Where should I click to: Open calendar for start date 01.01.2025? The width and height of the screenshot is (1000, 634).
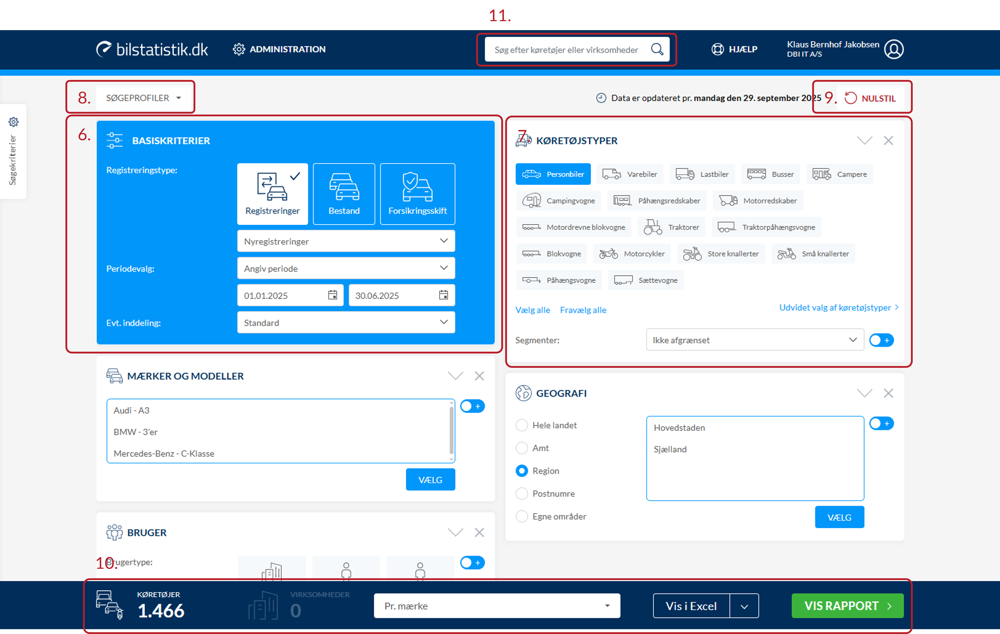point(333,295)
